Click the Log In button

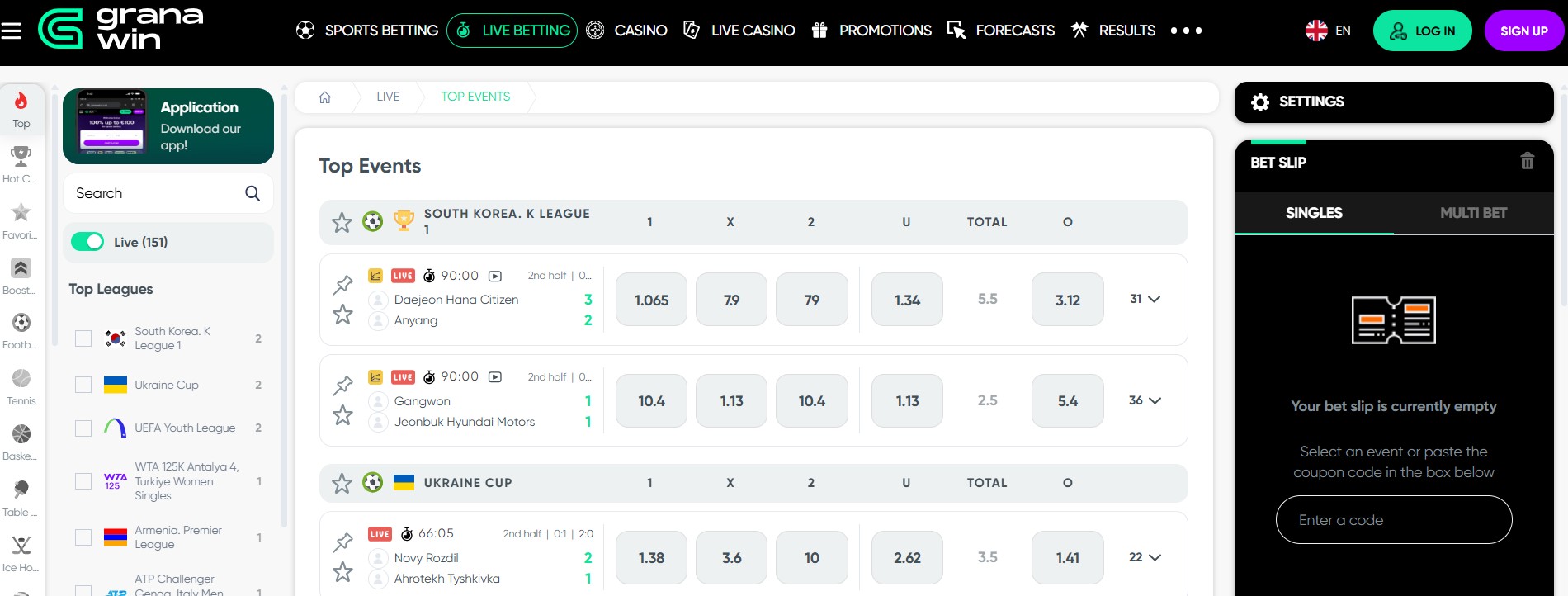pos(1422,31)
